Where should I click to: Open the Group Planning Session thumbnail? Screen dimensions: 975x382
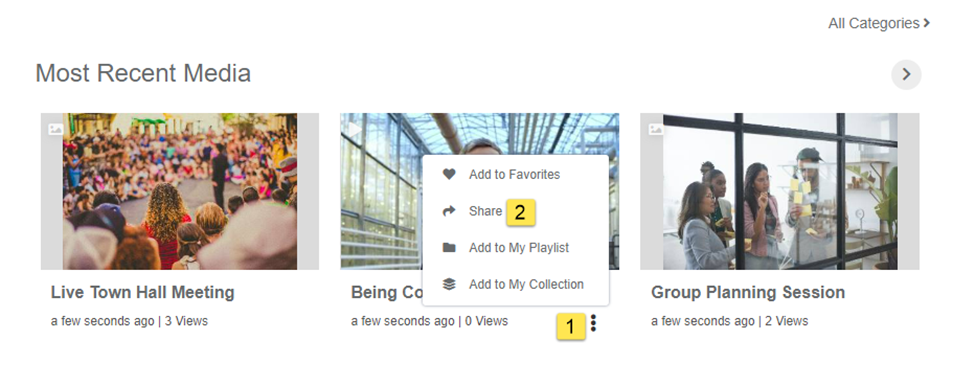tap(780, 191)
